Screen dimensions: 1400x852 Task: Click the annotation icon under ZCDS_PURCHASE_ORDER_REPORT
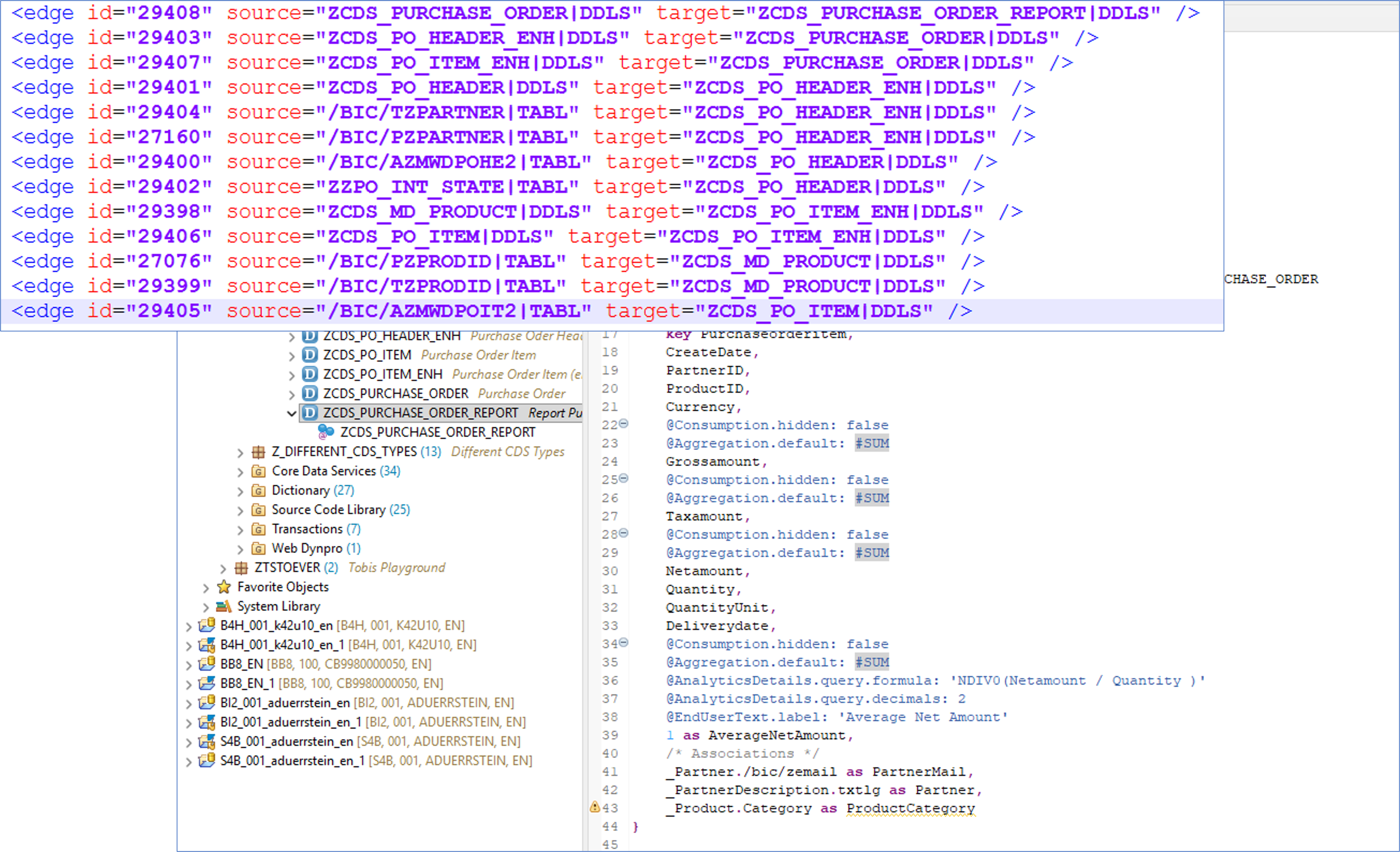coord(326,432)
